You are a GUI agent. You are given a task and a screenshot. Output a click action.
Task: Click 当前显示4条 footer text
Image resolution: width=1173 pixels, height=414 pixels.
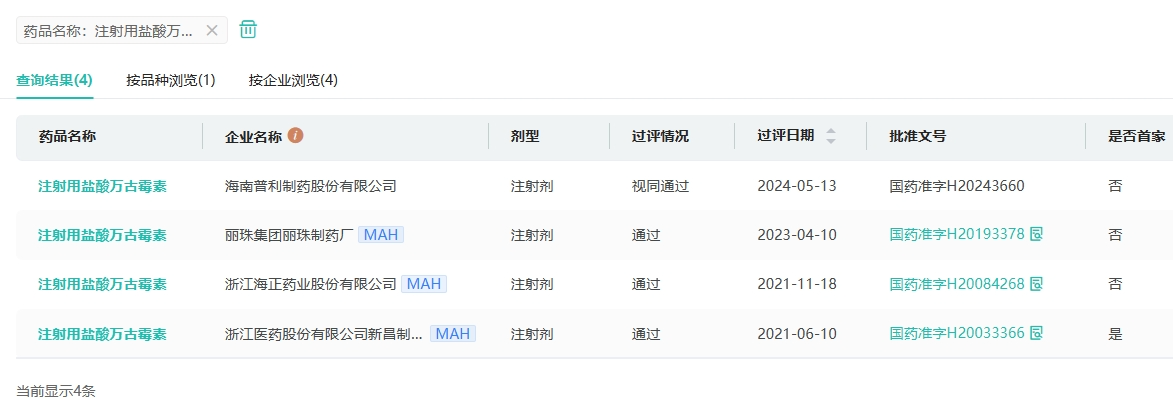point(56,391)
